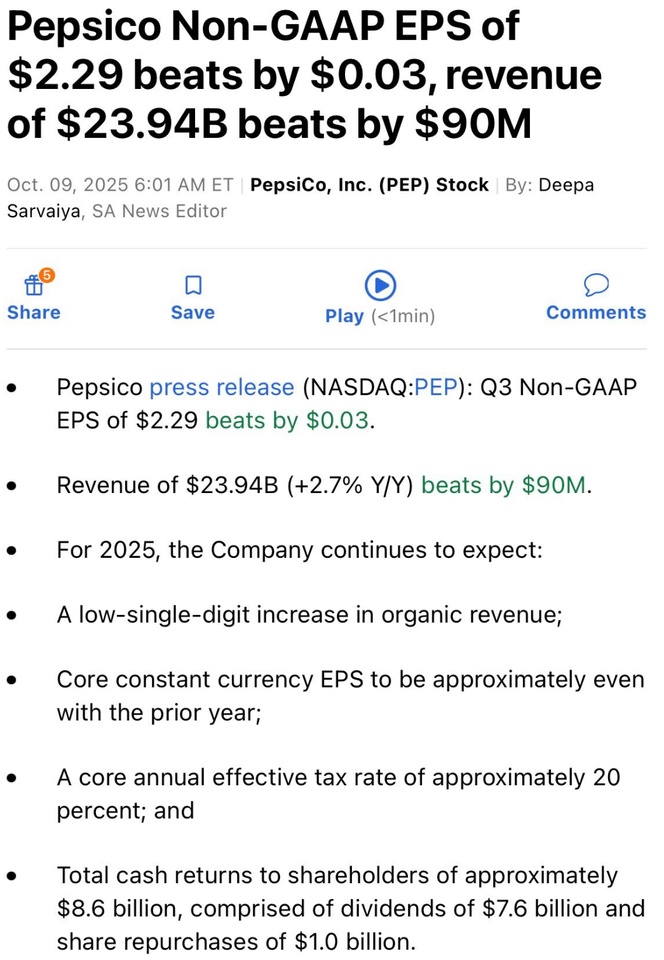Click the green "beats by $0.03" link

(288, 421)
